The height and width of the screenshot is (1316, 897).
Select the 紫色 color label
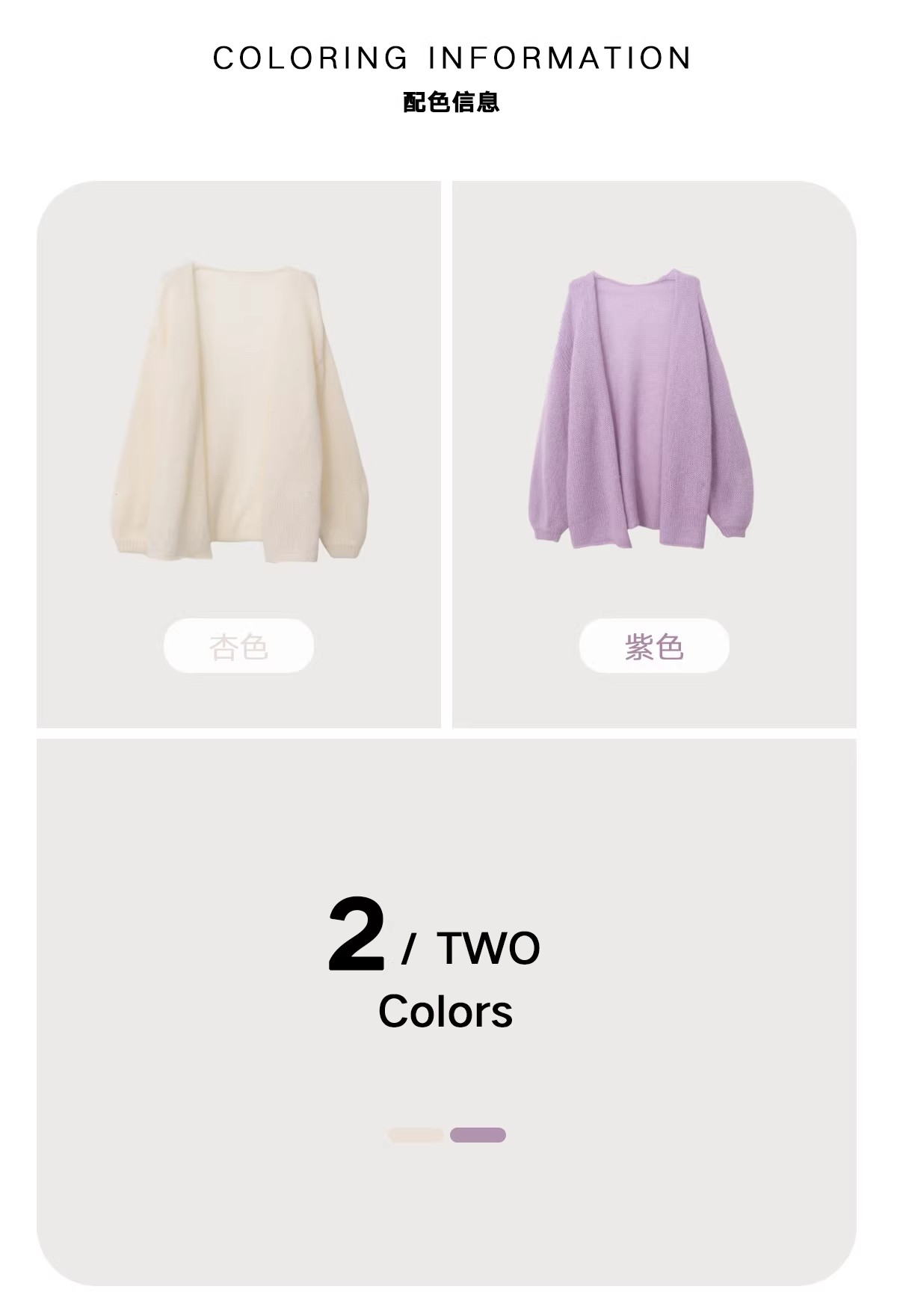point(654,646)
